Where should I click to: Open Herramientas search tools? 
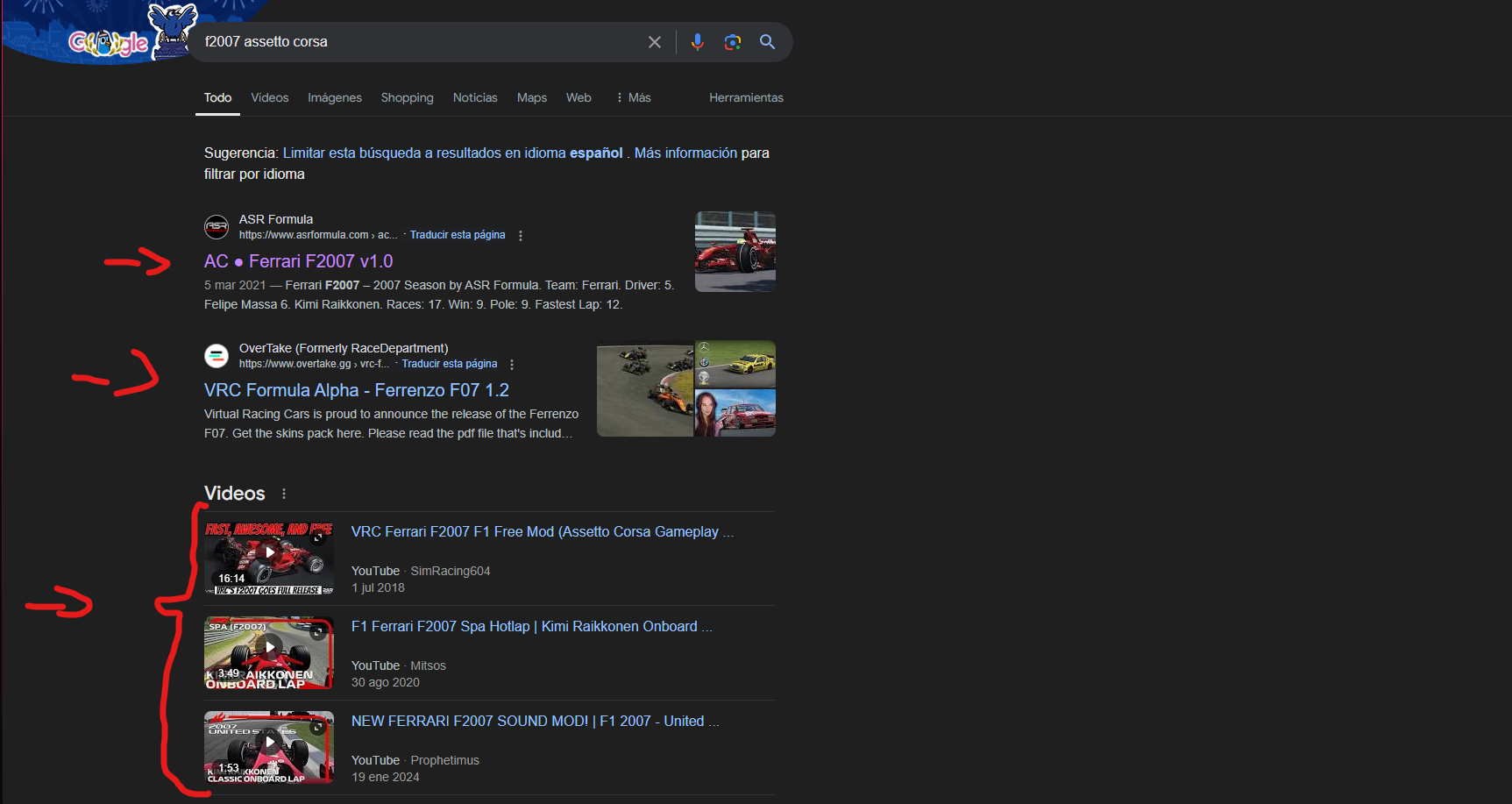[x=746, y=97]
